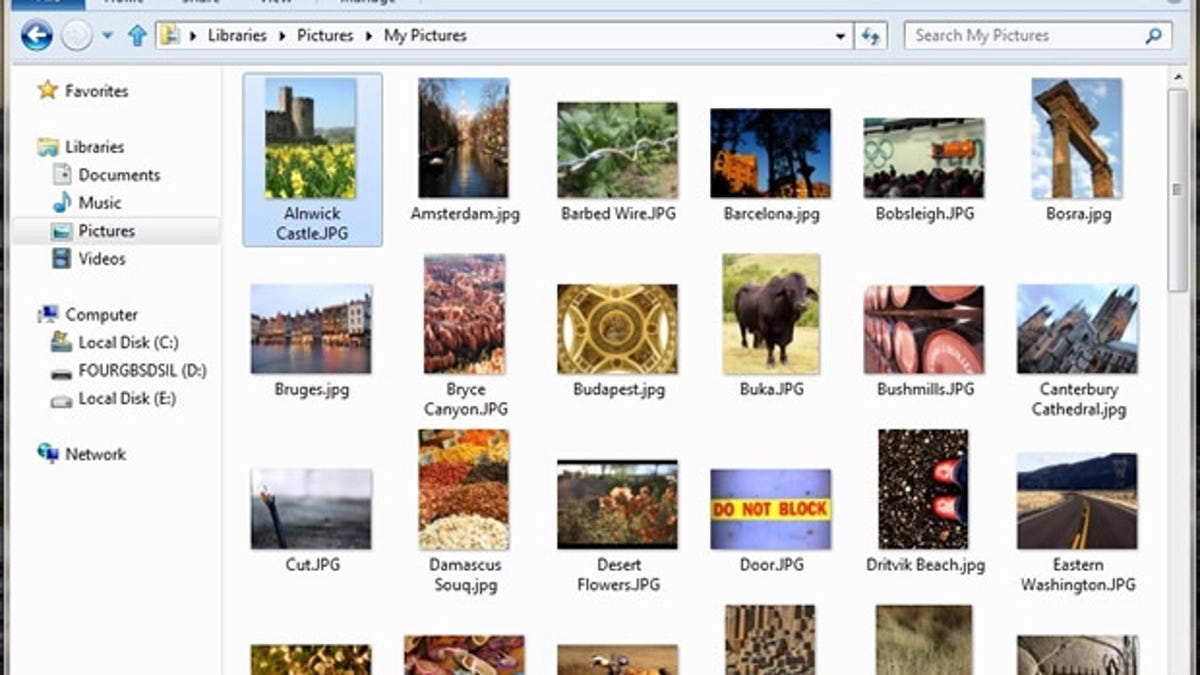Switch to the View ribbon tab
The image size is (1200, 675).
coord(276,3)
